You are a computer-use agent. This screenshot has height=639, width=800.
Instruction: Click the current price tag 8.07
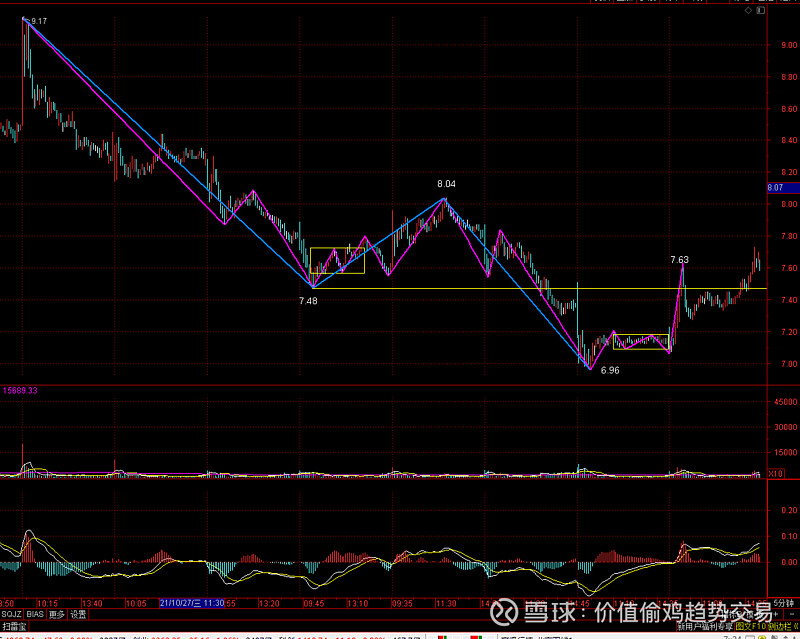(x=783, y=188)
